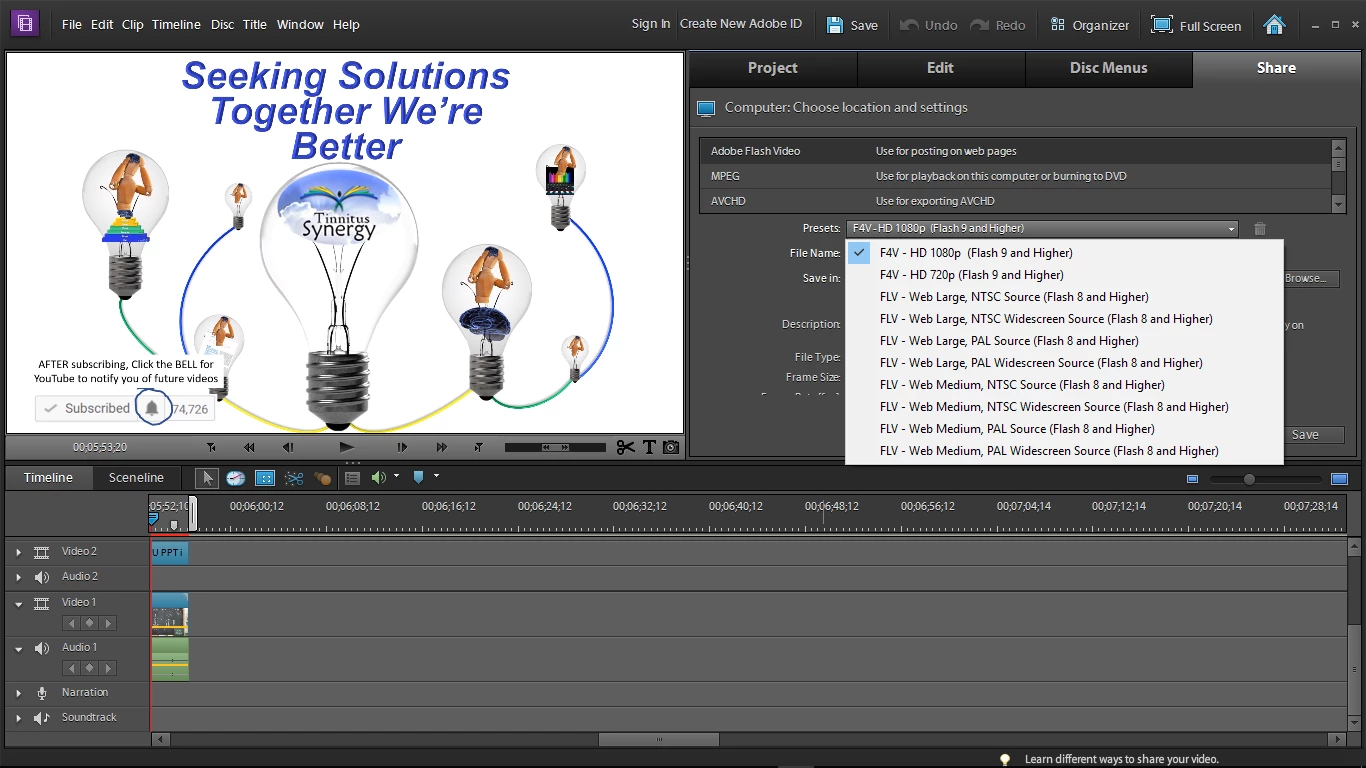The width and height of the screenshot is (1366, 768).
Task: Add default text with the T icon
Action: [649, 447]
